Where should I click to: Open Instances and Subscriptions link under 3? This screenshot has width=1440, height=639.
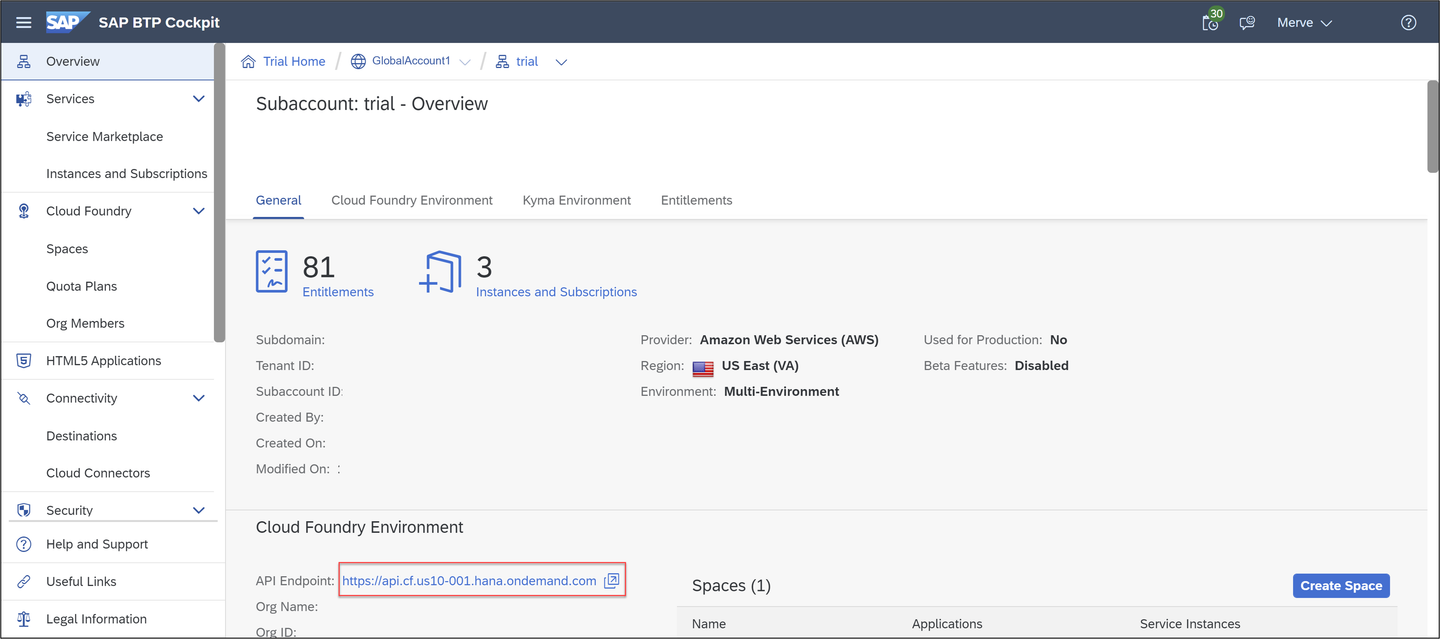pos(556,292)
